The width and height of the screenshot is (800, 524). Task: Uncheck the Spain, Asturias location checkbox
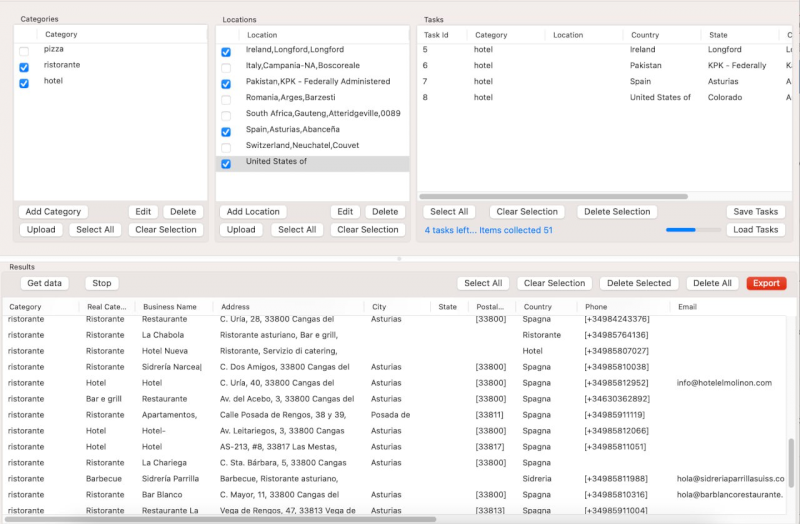226,132
